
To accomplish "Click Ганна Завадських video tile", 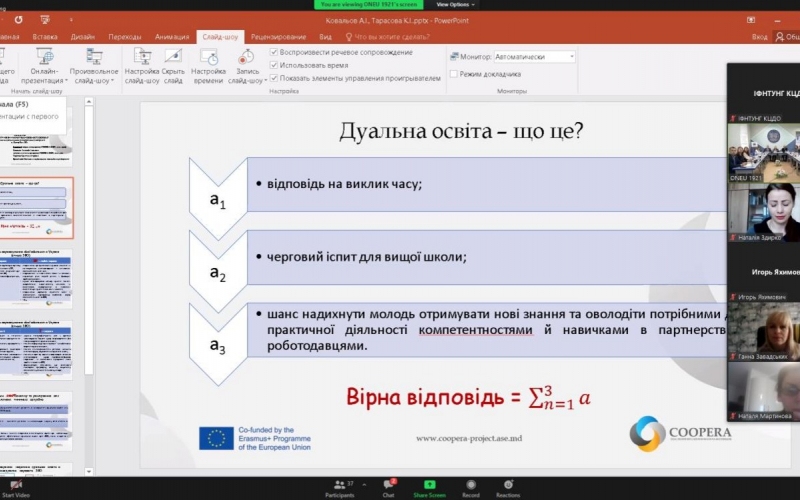I will point(764,331).
